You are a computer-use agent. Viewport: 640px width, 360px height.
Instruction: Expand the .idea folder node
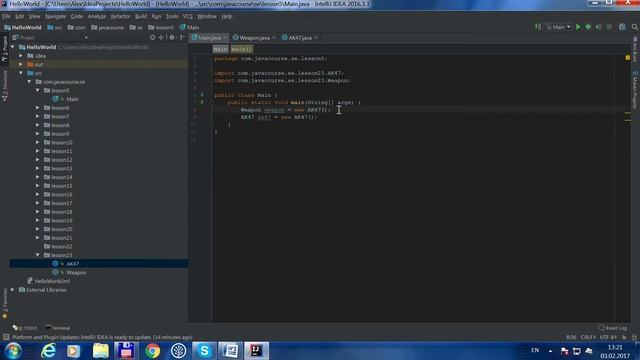(21, 56)
